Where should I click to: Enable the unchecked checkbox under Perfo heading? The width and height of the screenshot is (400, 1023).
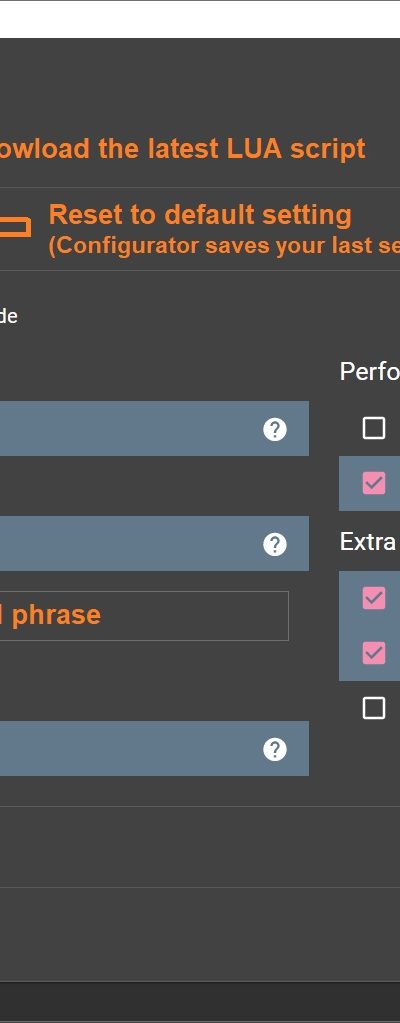click(374, 428)
